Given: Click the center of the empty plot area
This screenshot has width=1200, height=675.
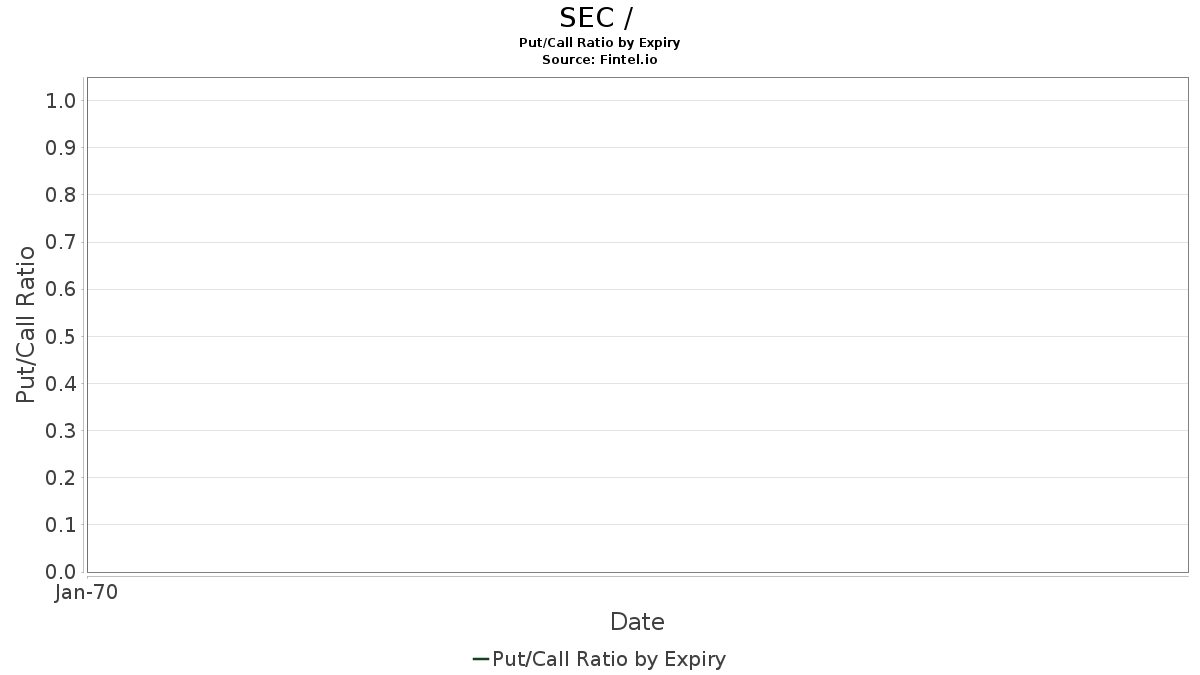Looking at the screenshot, I should point(637,324).
